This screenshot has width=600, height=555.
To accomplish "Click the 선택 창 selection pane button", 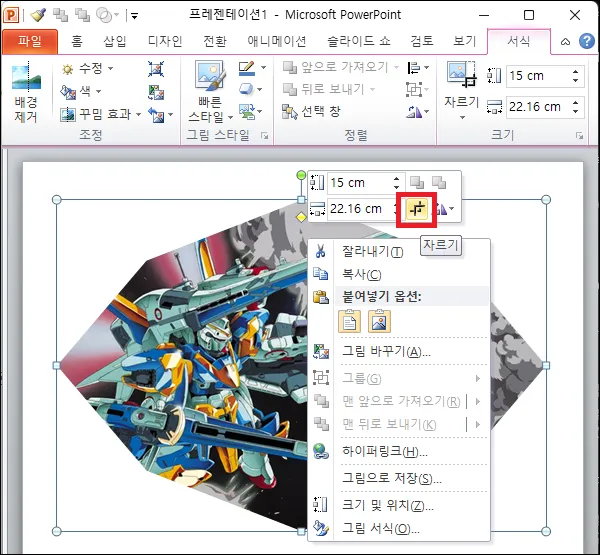I will [311, 112].
